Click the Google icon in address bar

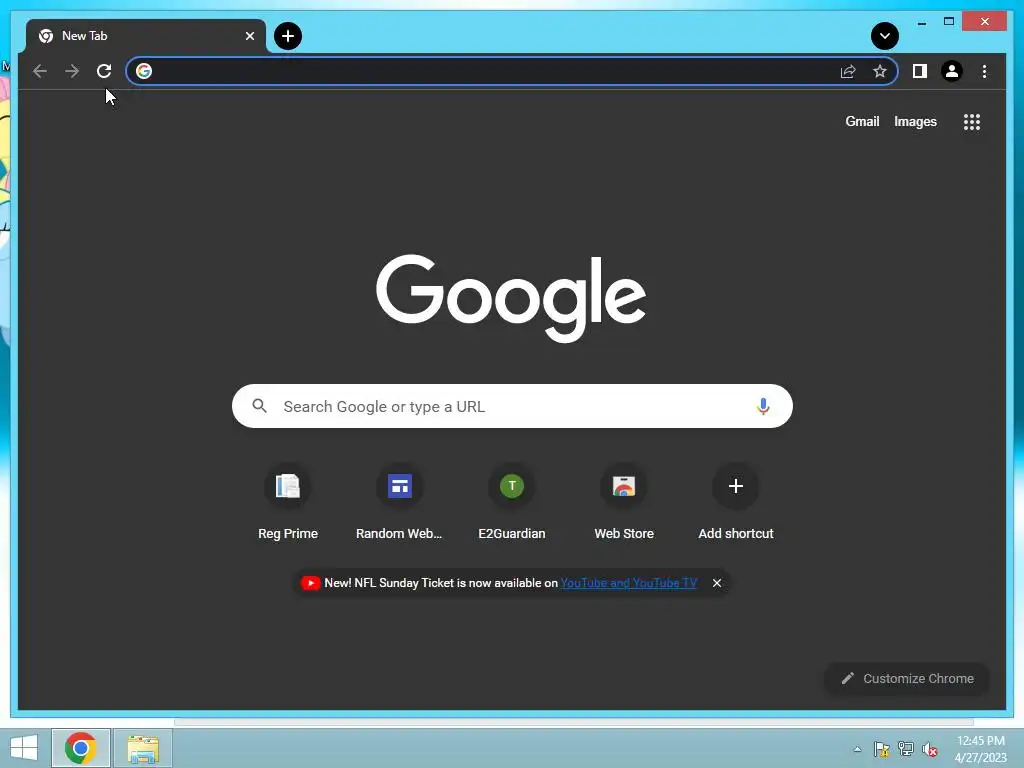(144, 71)
